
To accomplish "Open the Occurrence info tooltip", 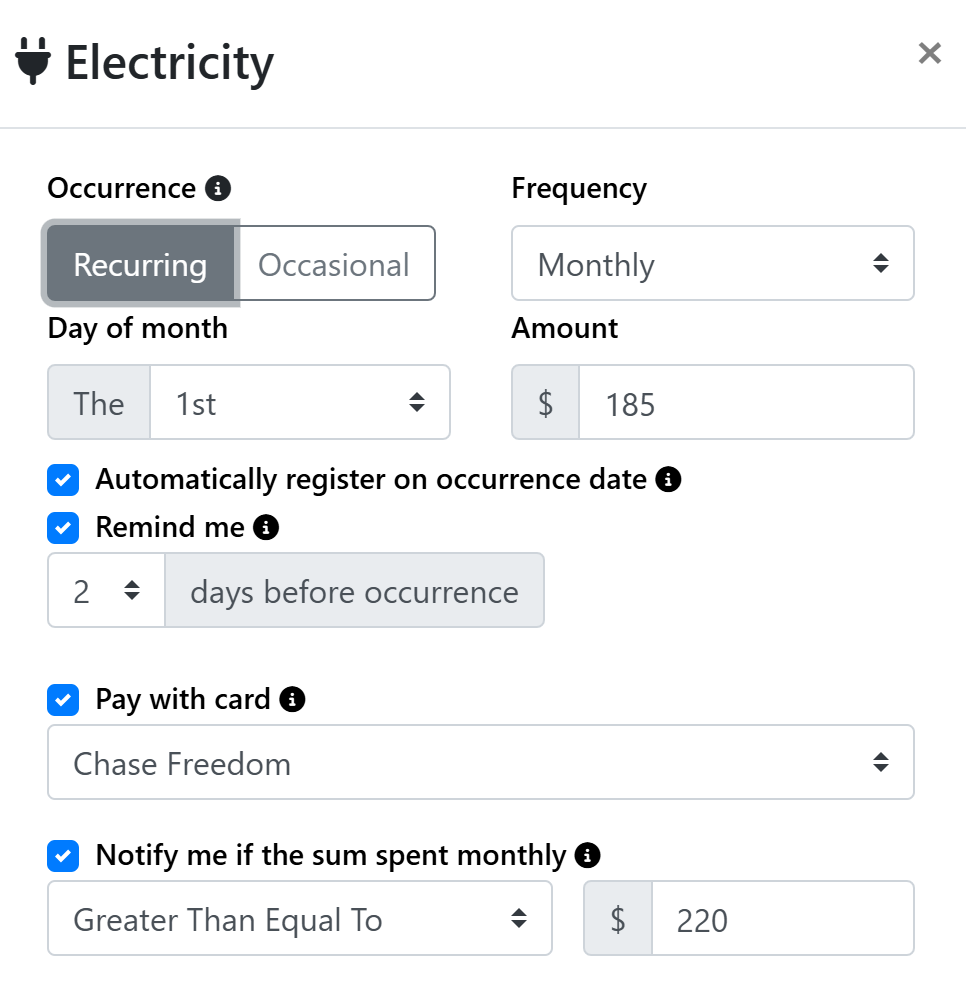I will tap(217, 187).
